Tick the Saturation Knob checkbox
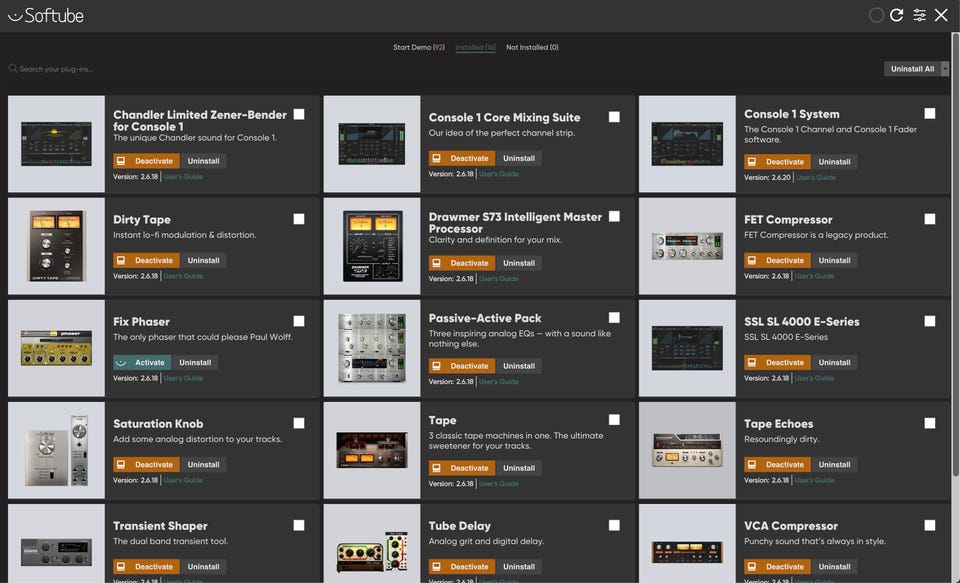Screen dimensions: 960x583 [x=299, y=423]
